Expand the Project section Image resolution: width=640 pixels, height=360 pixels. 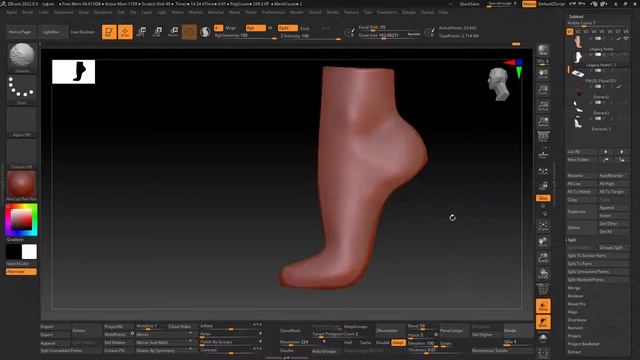pos(574,336)
